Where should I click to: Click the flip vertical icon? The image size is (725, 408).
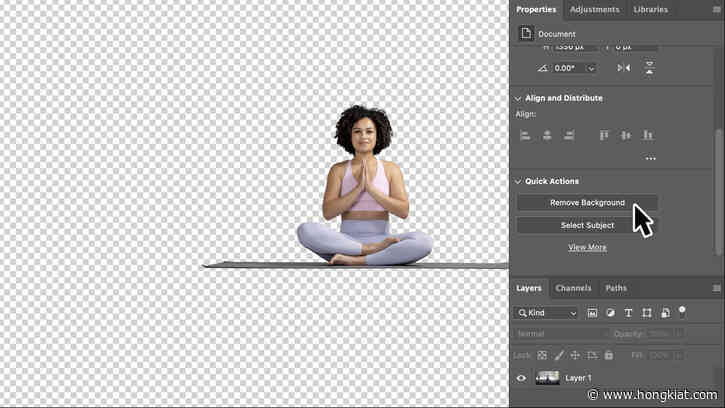click(649, 68)
